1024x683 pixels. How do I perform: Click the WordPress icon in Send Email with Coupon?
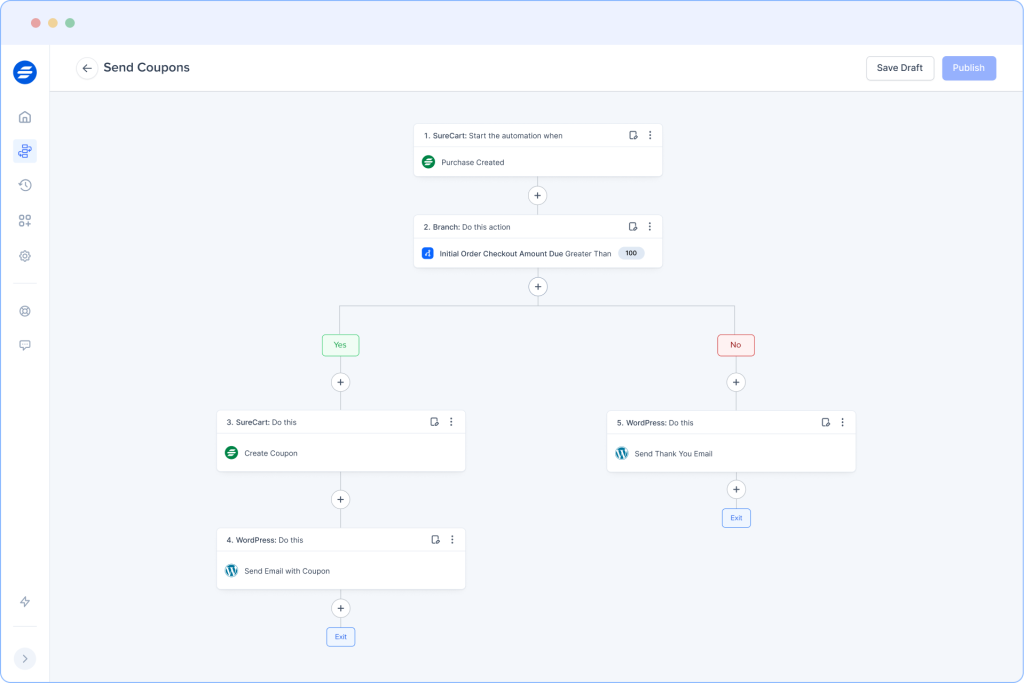232,570
